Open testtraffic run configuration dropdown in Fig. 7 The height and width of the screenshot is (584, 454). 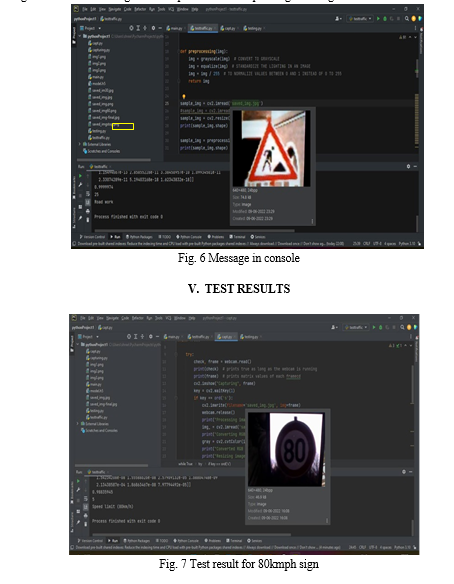356,327
